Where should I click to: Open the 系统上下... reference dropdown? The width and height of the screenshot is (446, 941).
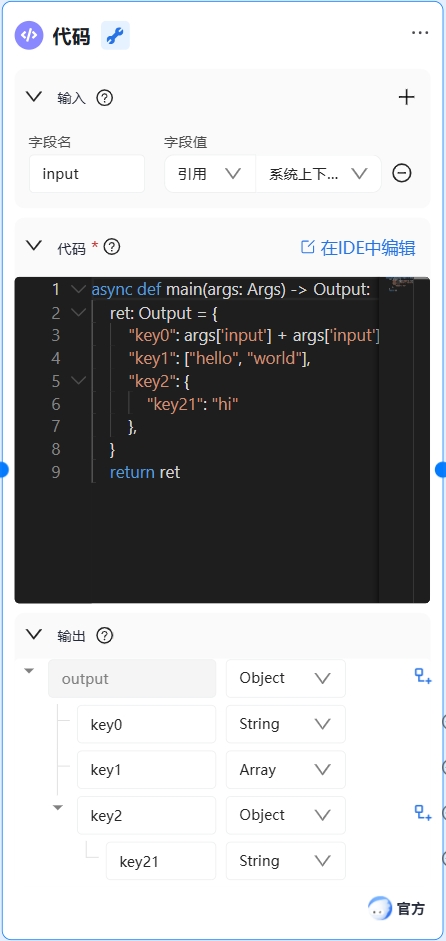[x=318, y=173]
